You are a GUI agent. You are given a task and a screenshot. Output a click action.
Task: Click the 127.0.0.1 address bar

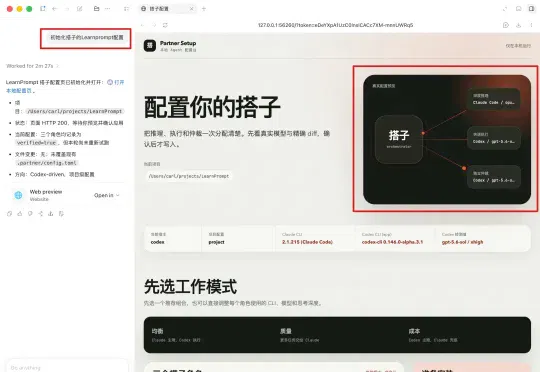335,25
